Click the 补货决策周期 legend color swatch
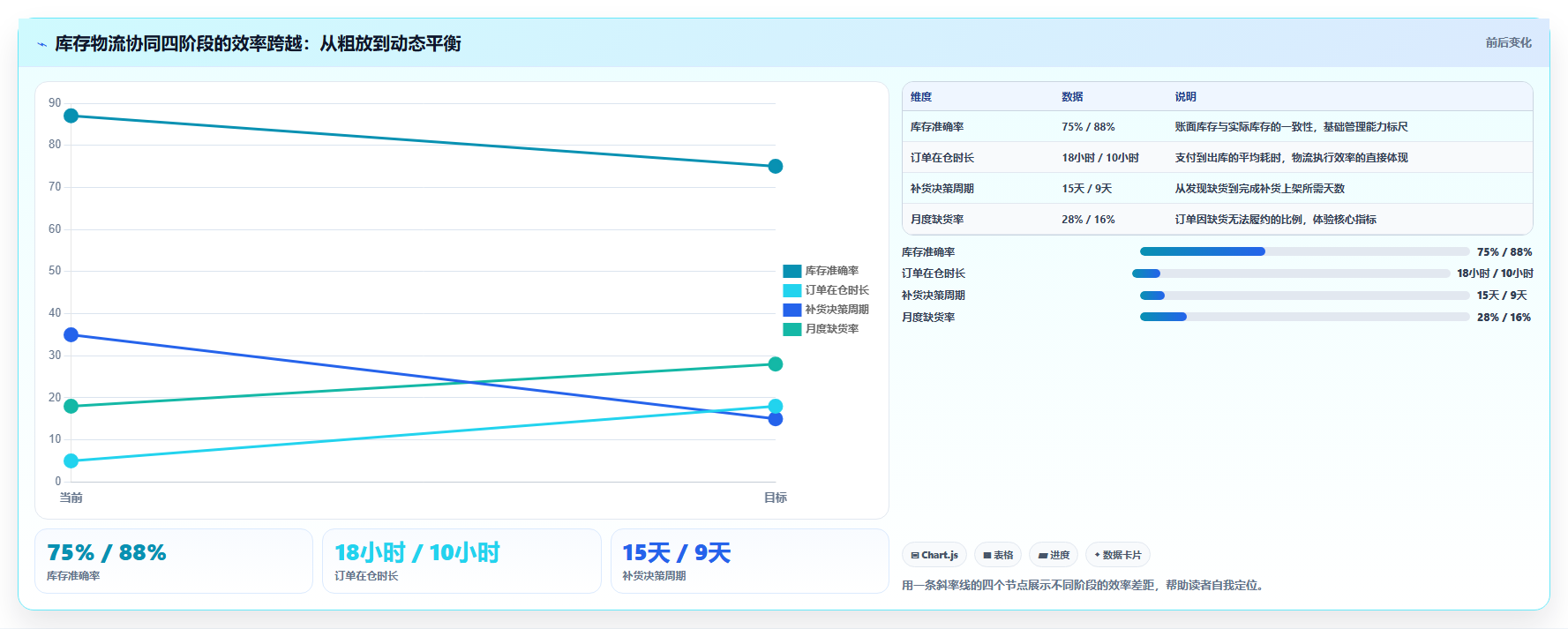The height and width of the screenshot is (629, 1568). (792, 310)
